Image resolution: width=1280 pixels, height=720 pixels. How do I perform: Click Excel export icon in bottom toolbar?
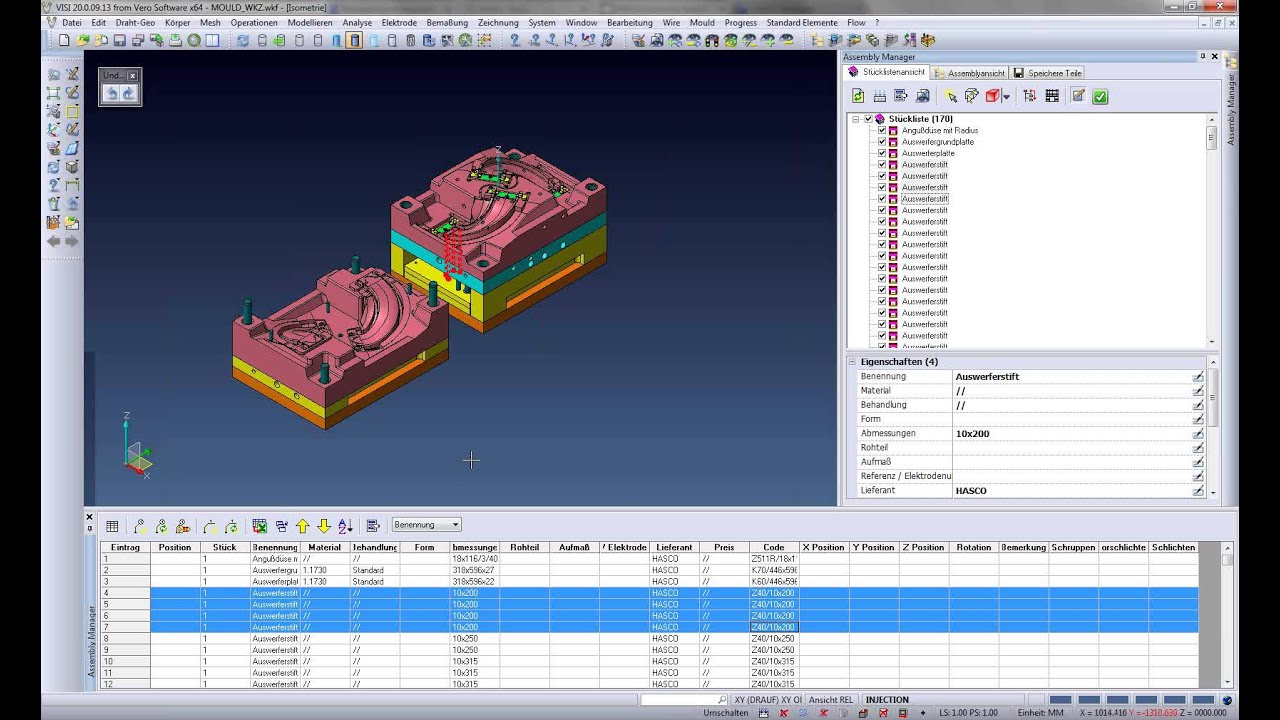259,526
